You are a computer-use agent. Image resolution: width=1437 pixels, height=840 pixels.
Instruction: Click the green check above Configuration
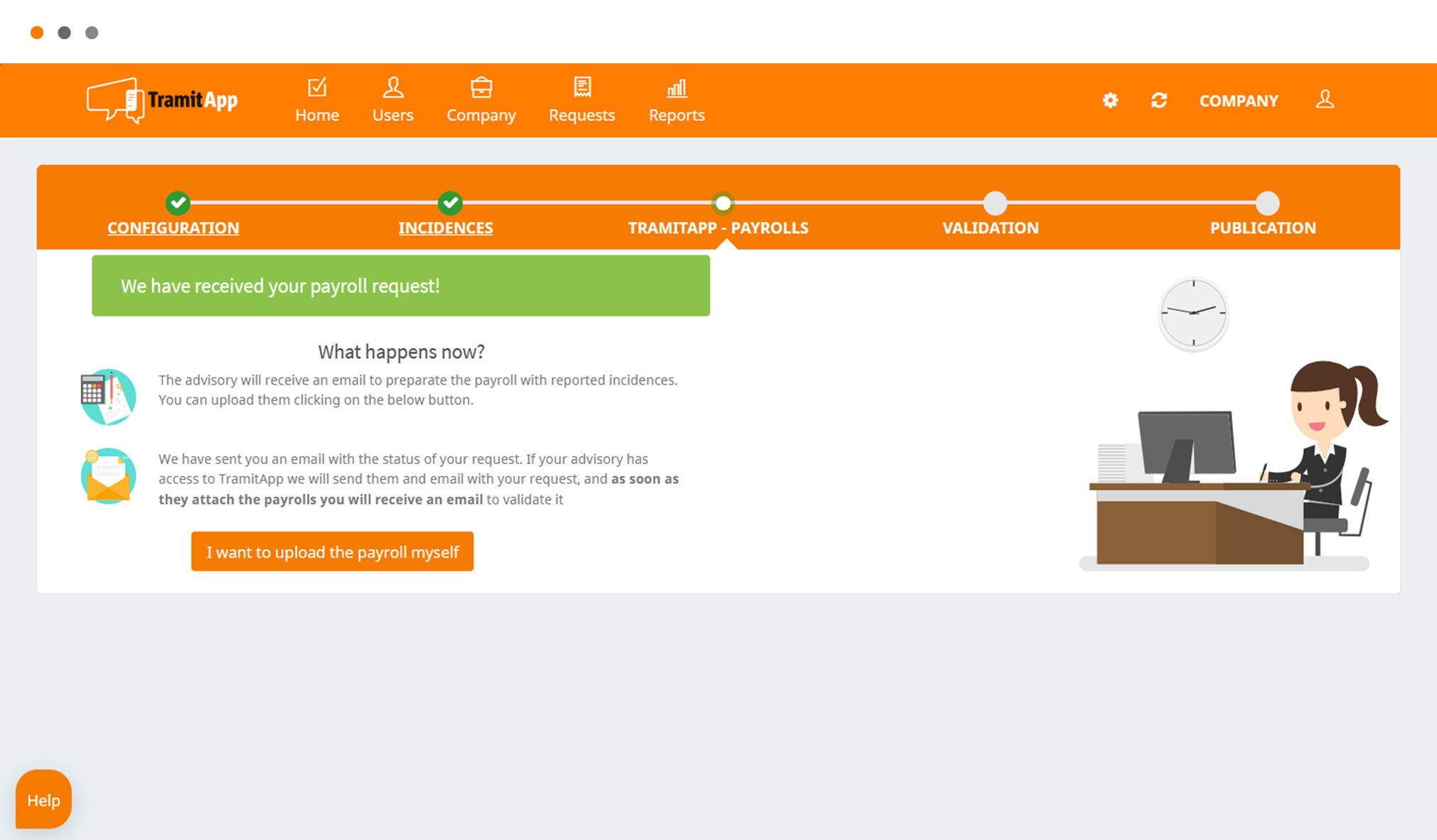pyautogui.click(x=178, y=203)
